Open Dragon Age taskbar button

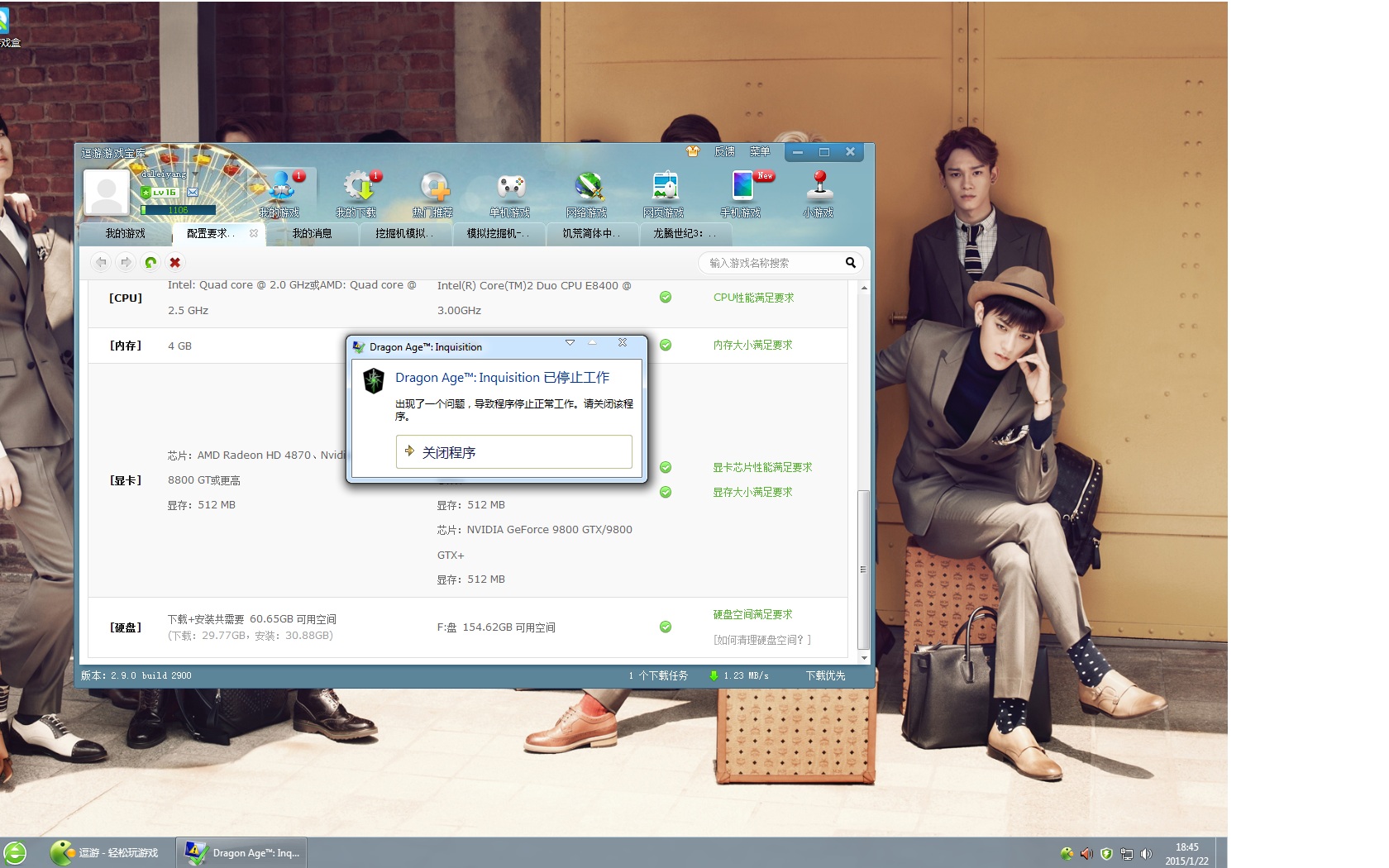click(242, 852)
